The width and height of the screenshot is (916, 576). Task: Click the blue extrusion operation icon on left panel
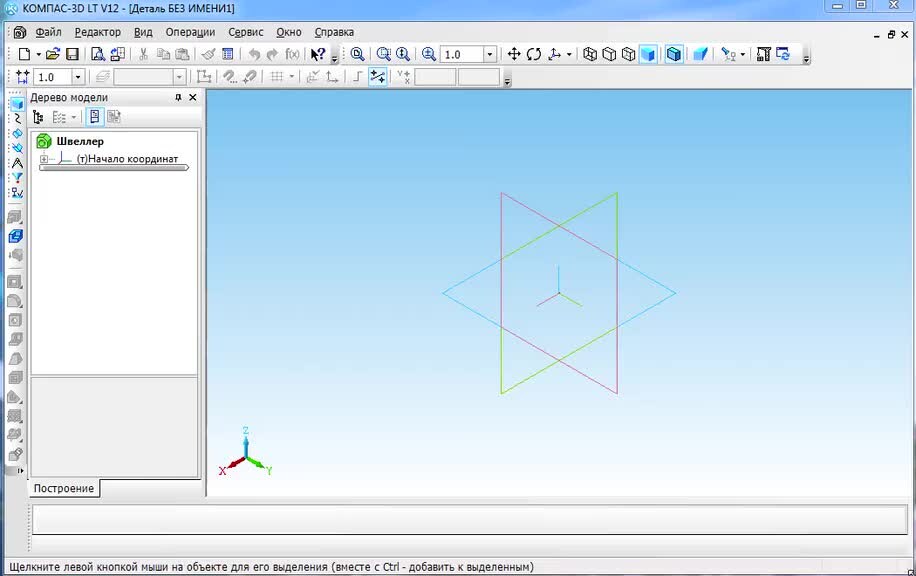coord(16,236)
